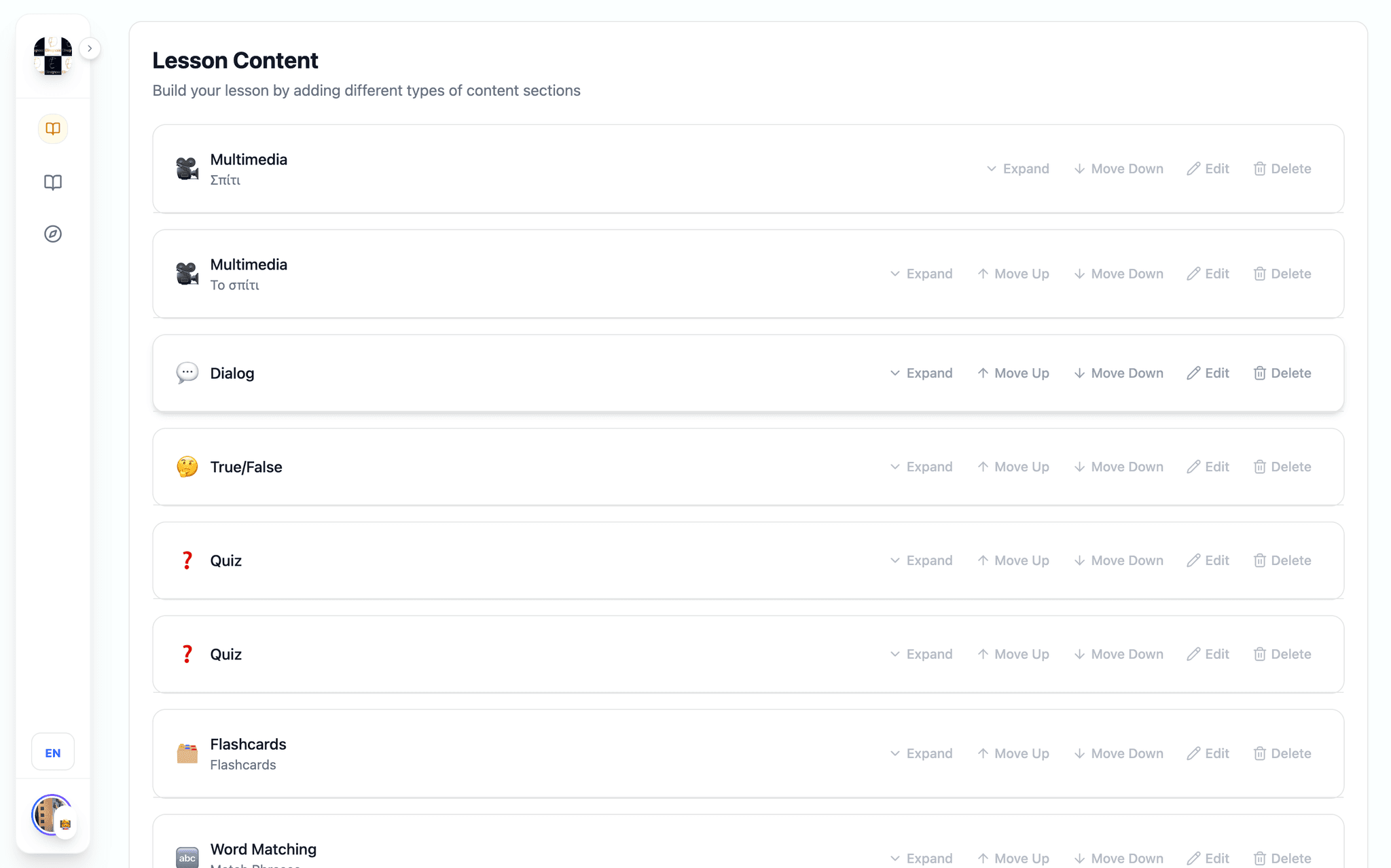This screenshot has height=868, width=1391.
Task: Select the Το σπίτι subtitle text
Action: (x=234, y=285)
